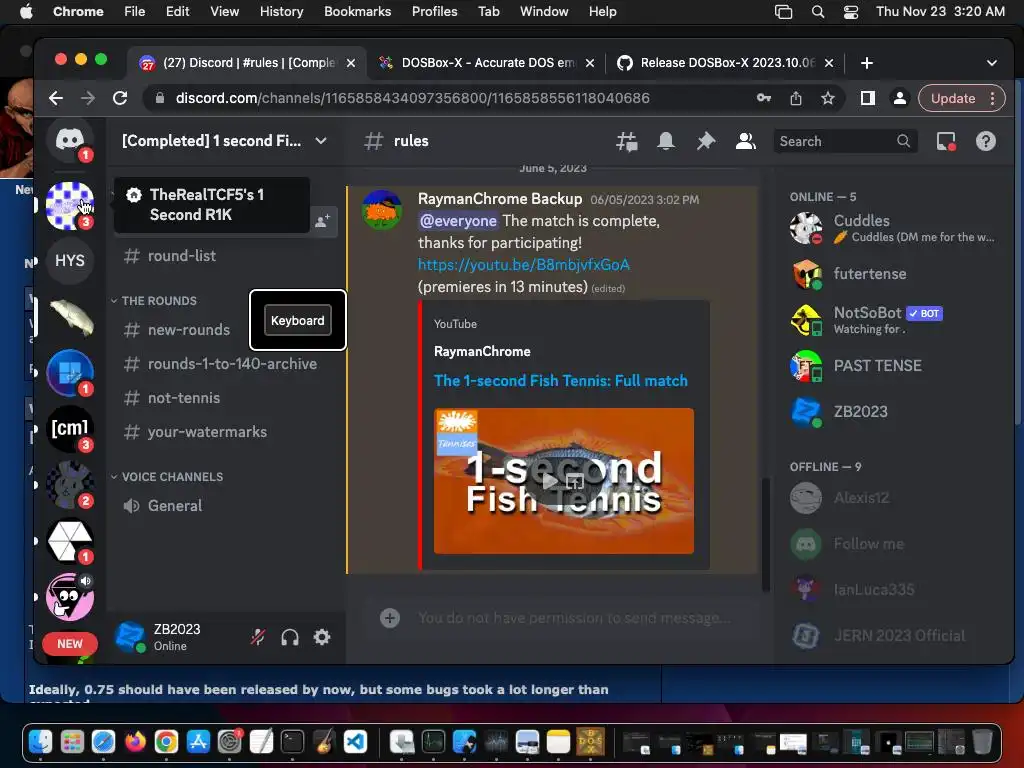Switch to Release DOSBox-X 2023.10.06 tab
1024x768 pixels.
point(726,63)
